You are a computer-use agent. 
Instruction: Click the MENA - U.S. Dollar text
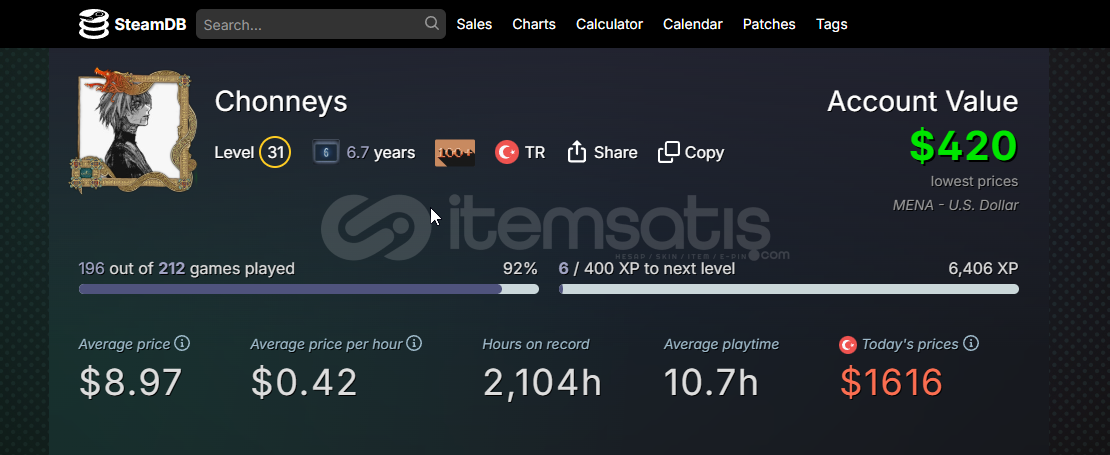(x=956, y=205)
